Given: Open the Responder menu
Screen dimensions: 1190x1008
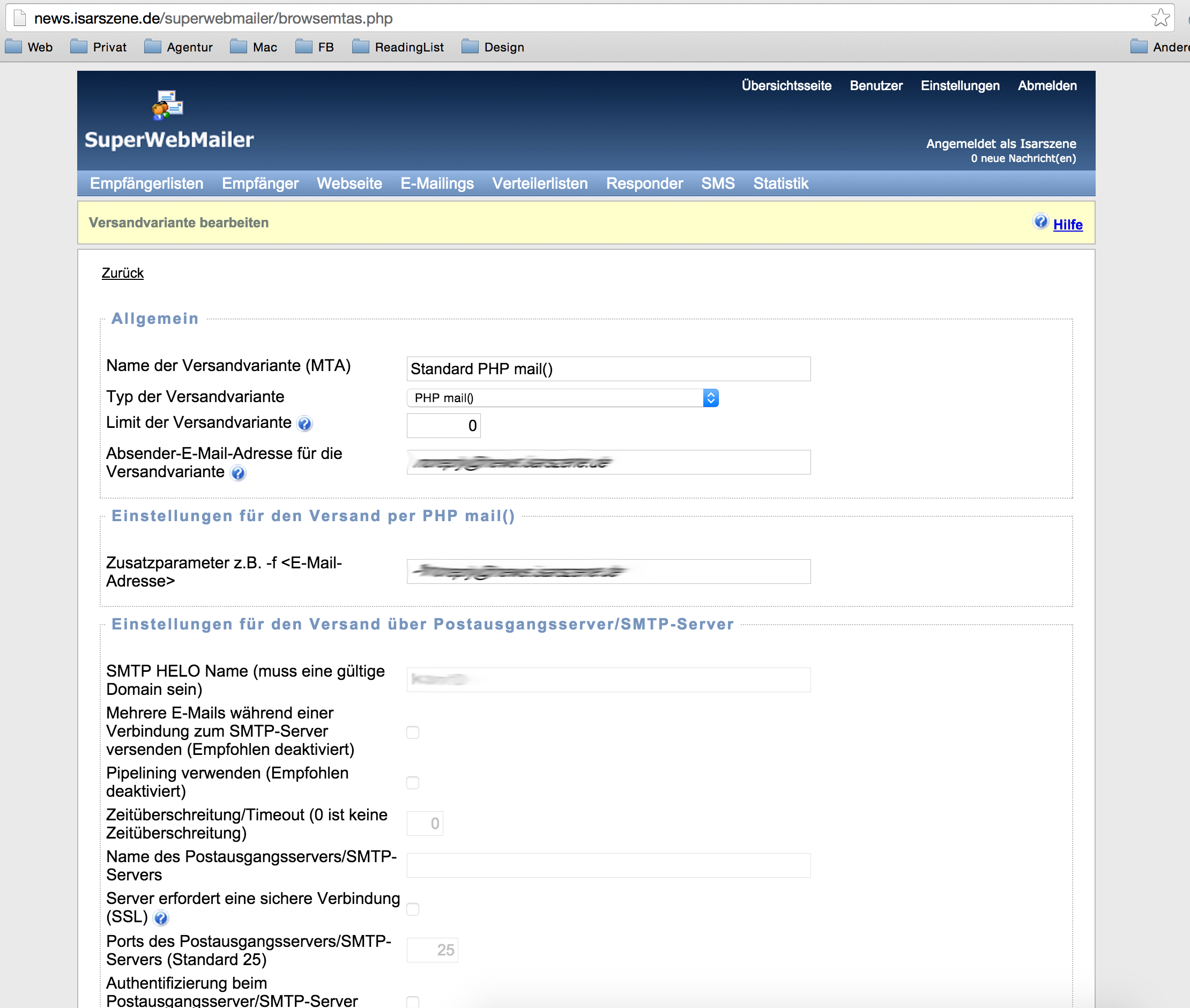Looking at the screenshot, I should (x=644, y=183).
